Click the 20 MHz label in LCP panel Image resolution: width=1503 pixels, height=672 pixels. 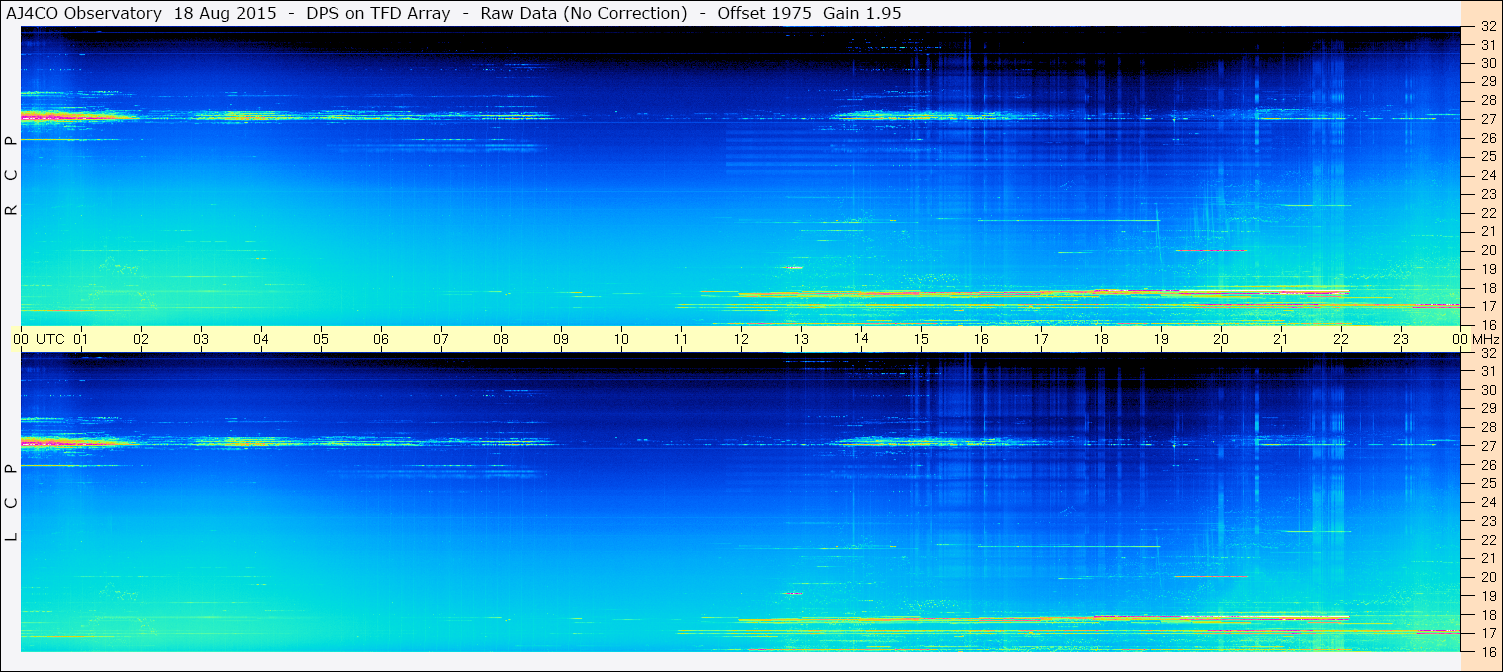coord(1488,577)
